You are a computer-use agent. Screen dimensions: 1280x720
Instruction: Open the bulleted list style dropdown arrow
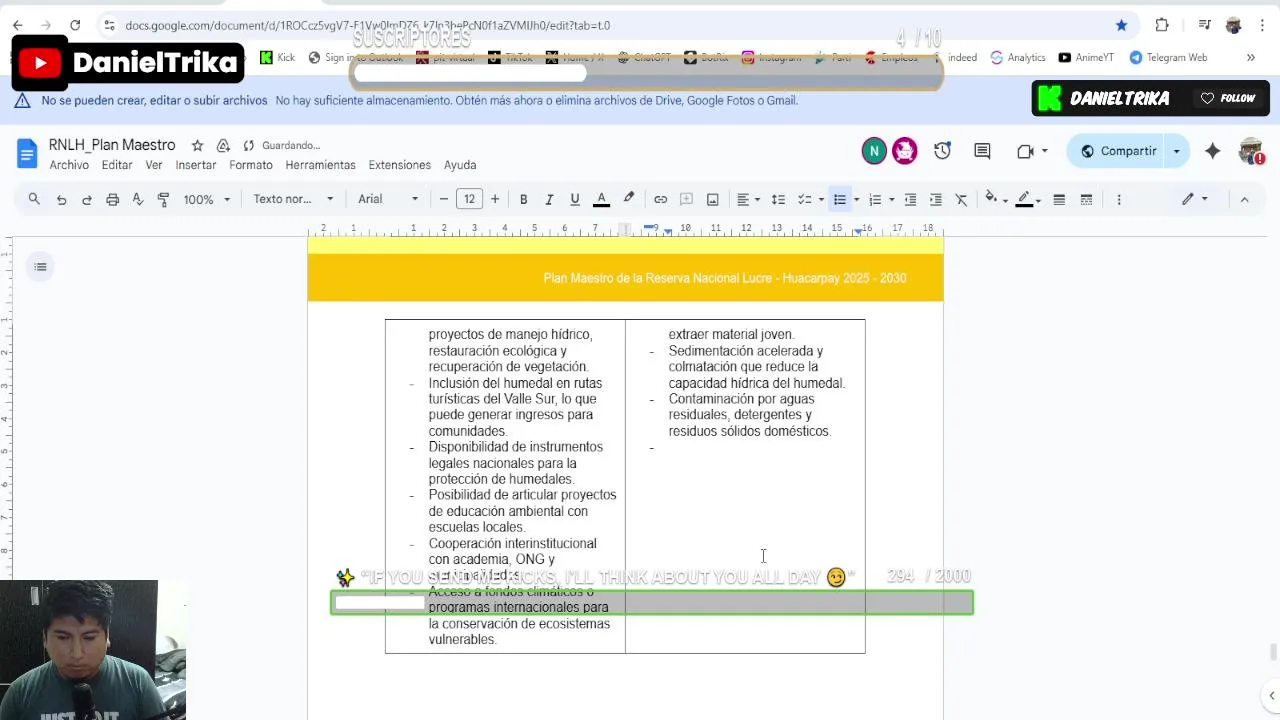pos(856,199)
